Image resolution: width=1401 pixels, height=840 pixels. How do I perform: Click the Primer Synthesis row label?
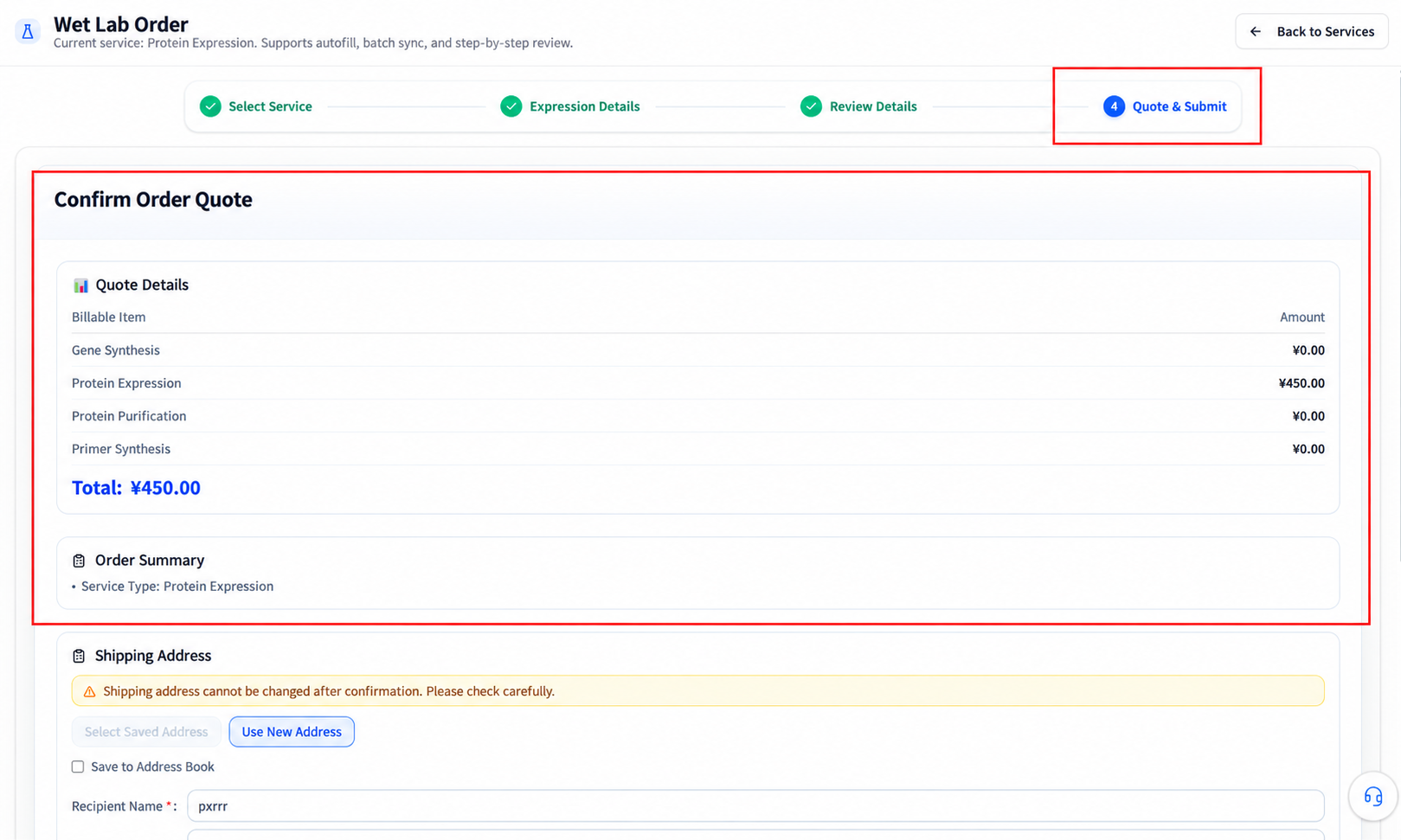tap(121, 449)
